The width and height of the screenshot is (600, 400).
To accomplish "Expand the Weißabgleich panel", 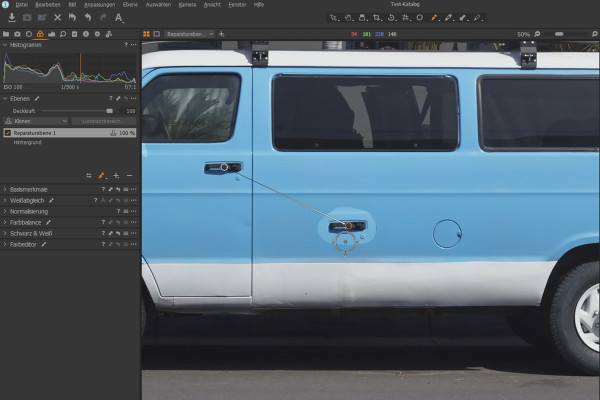I will pyautogui.click(x=5, y=200).
